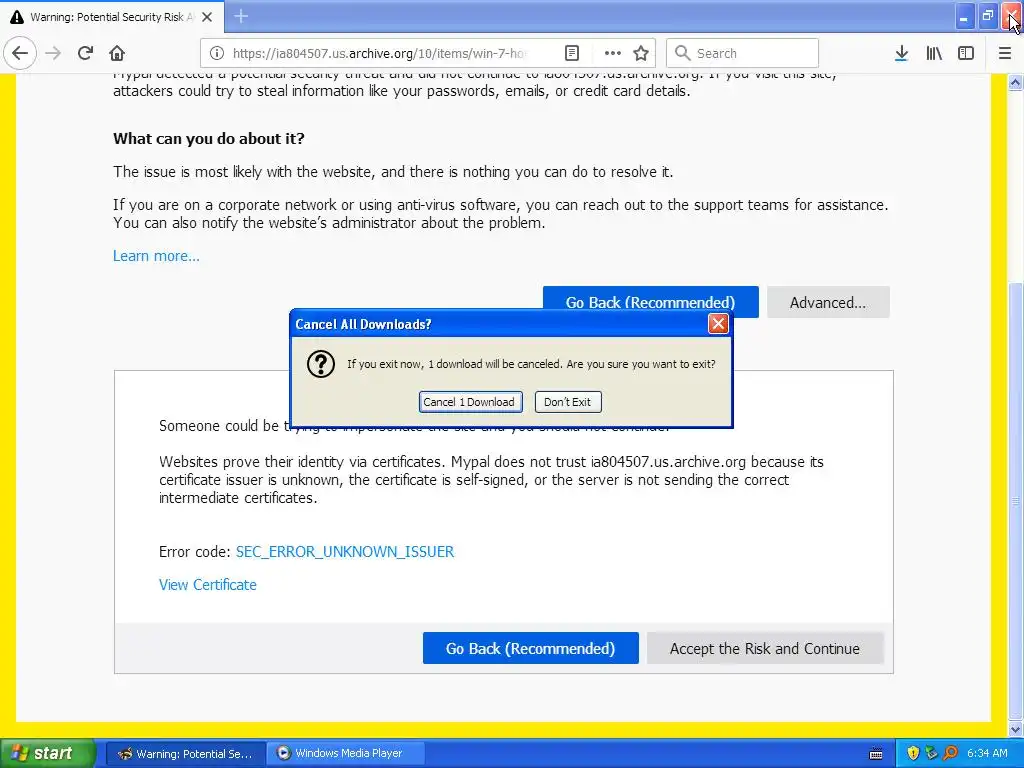The height and width of the screenshot is (768, 1024).
Task: Select browser Warning taskbar item
Action: click(186, 753)
